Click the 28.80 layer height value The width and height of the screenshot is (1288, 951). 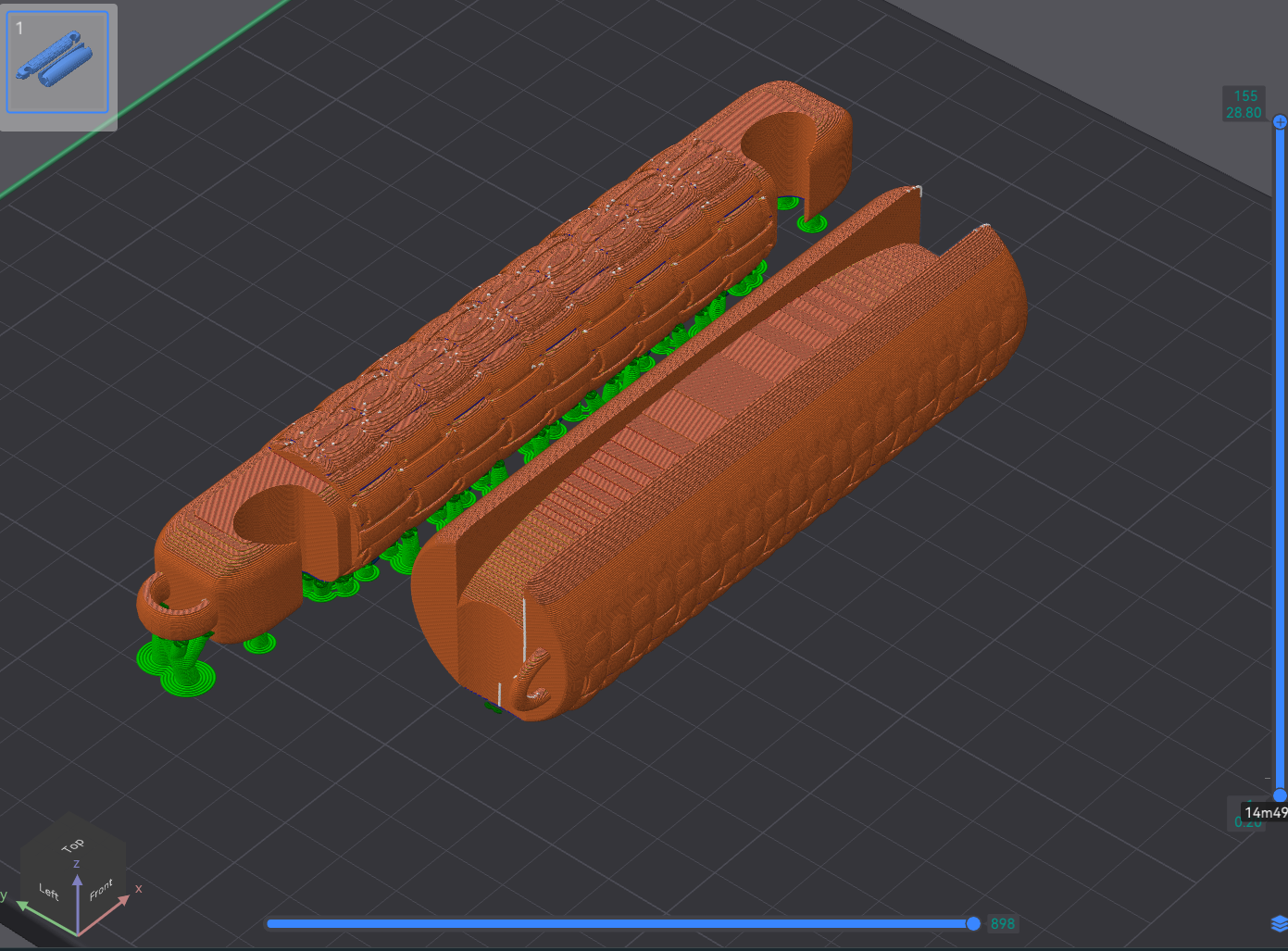point(1244,112)
